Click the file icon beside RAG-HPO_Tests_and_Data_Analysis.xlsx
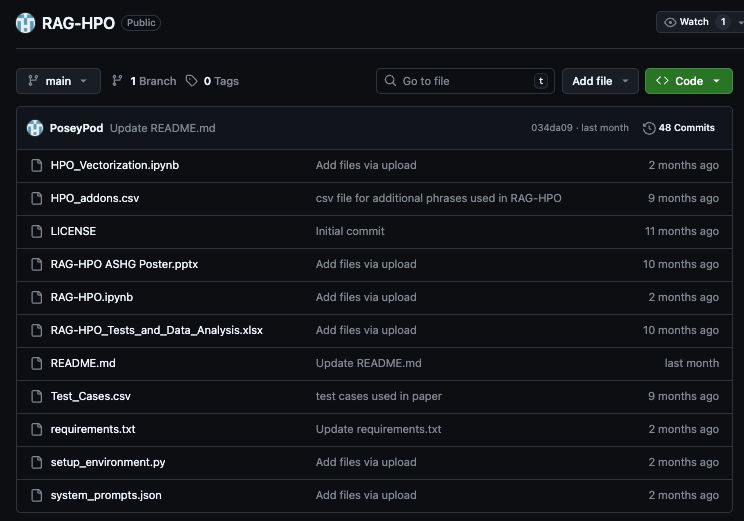The image size is (744, 521). [37, 330]
